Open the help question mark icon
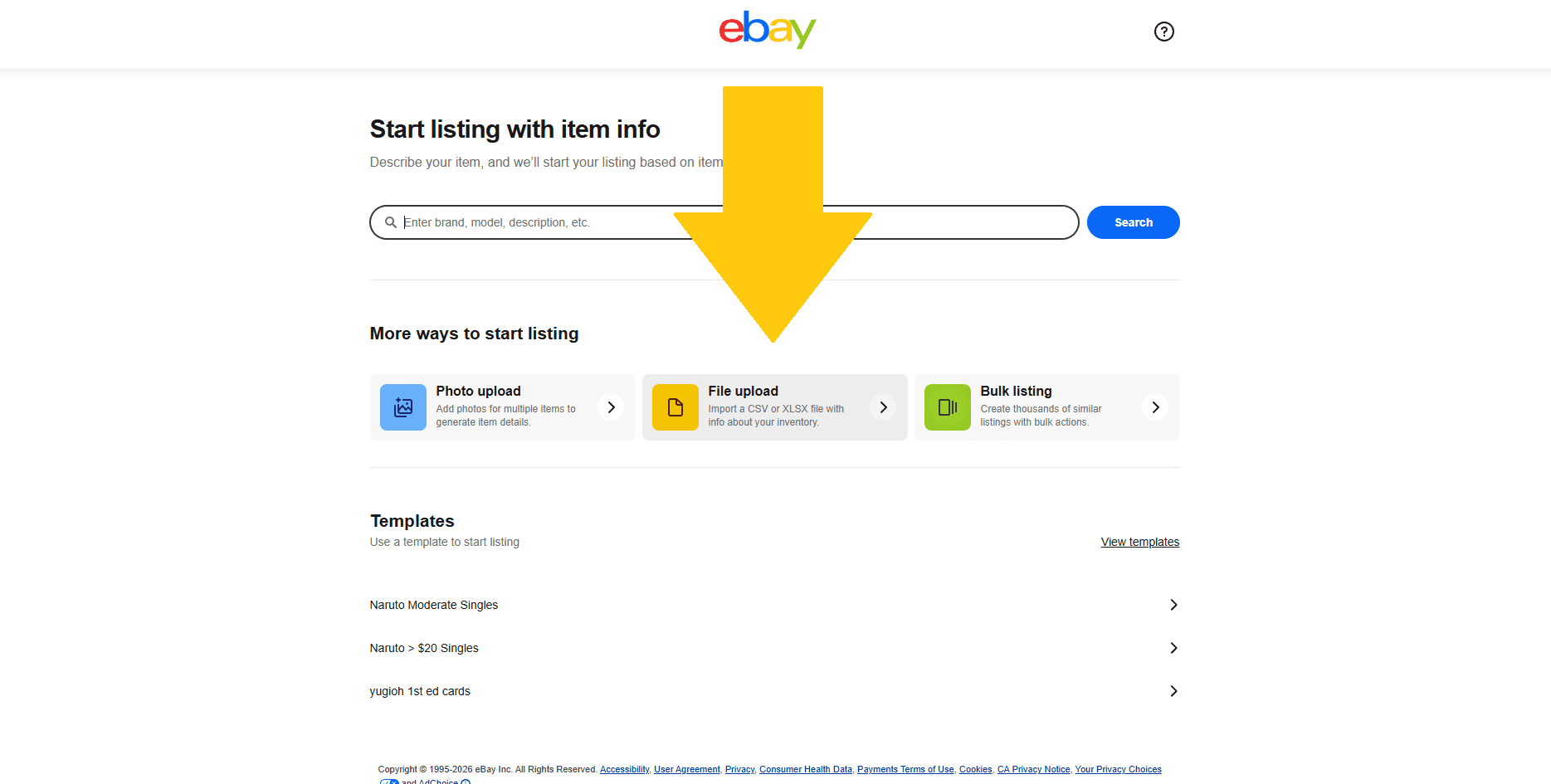1551x784 pixels. click(x=1163, y=32)
